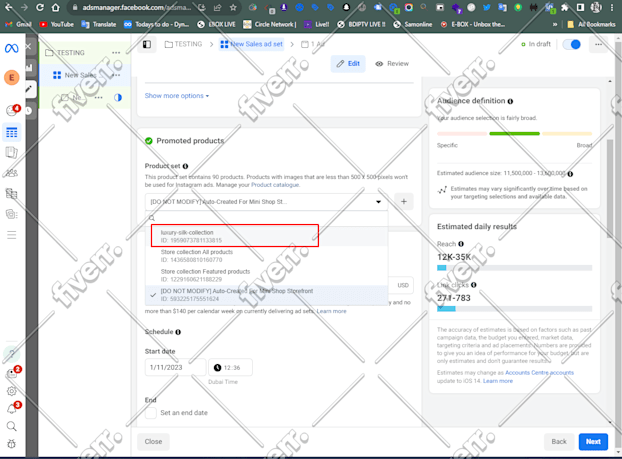
Task: Click the Link clicks info icon
Action: coord(474,285)
